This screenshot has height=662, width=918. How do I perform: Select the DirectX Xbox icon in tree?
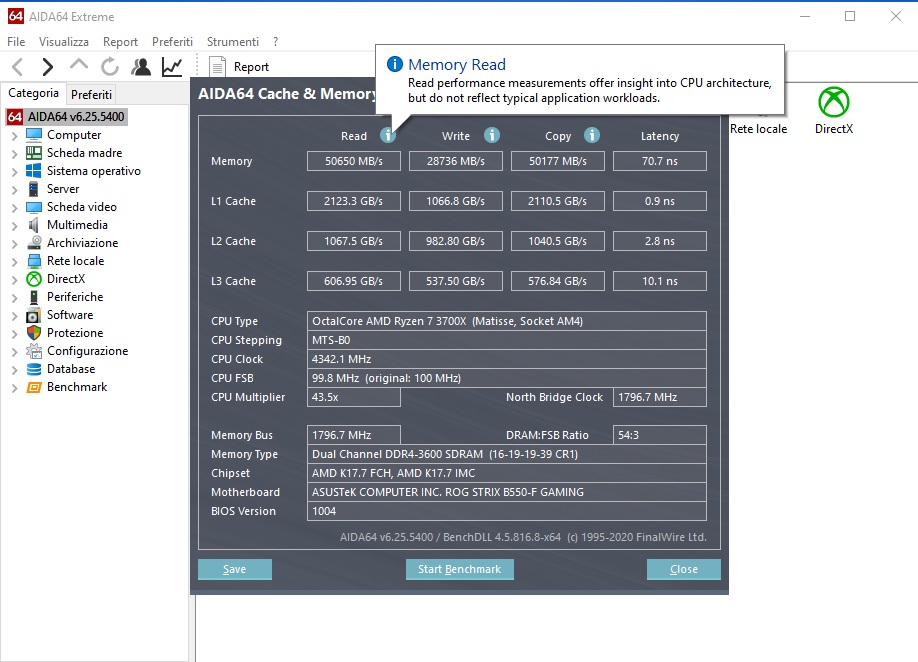point(34,279)
